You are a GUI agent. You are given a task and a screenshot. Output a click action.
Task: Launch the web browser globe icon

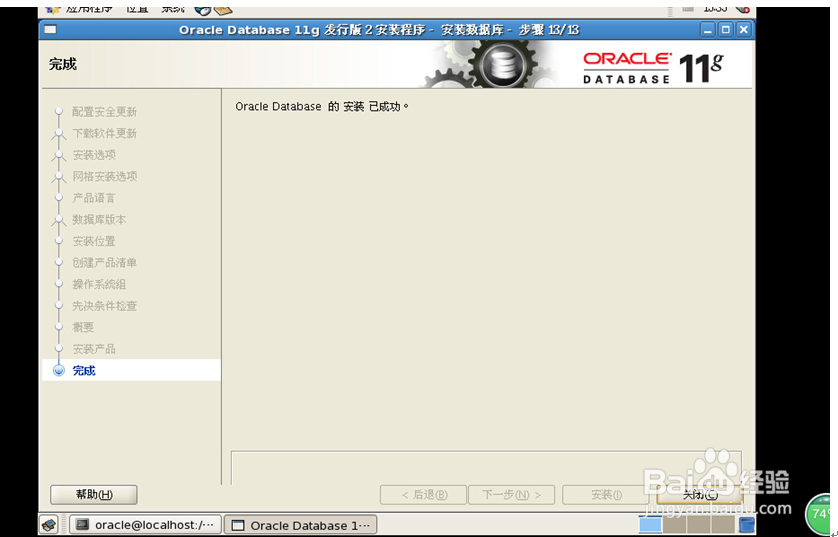[x=202, y=10]
